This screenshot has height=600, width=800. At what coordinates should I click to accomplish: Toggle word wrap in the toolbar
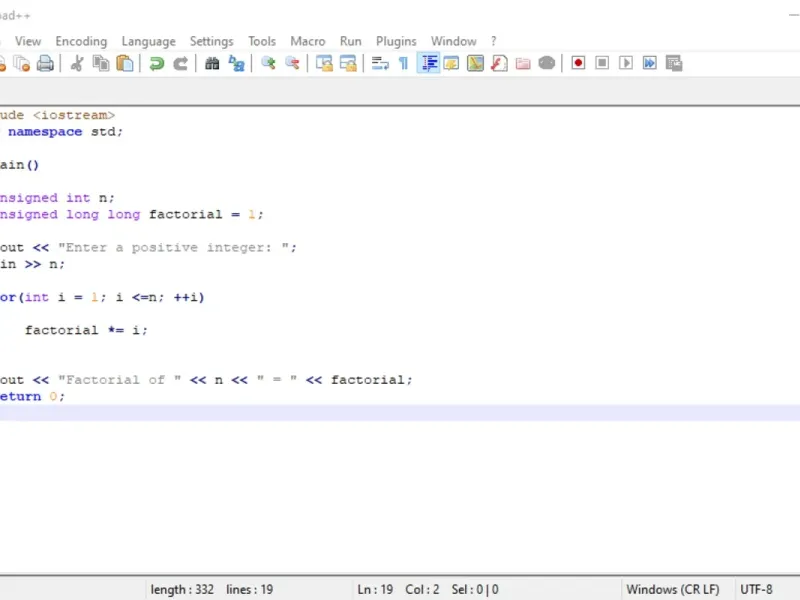point(380,63)
